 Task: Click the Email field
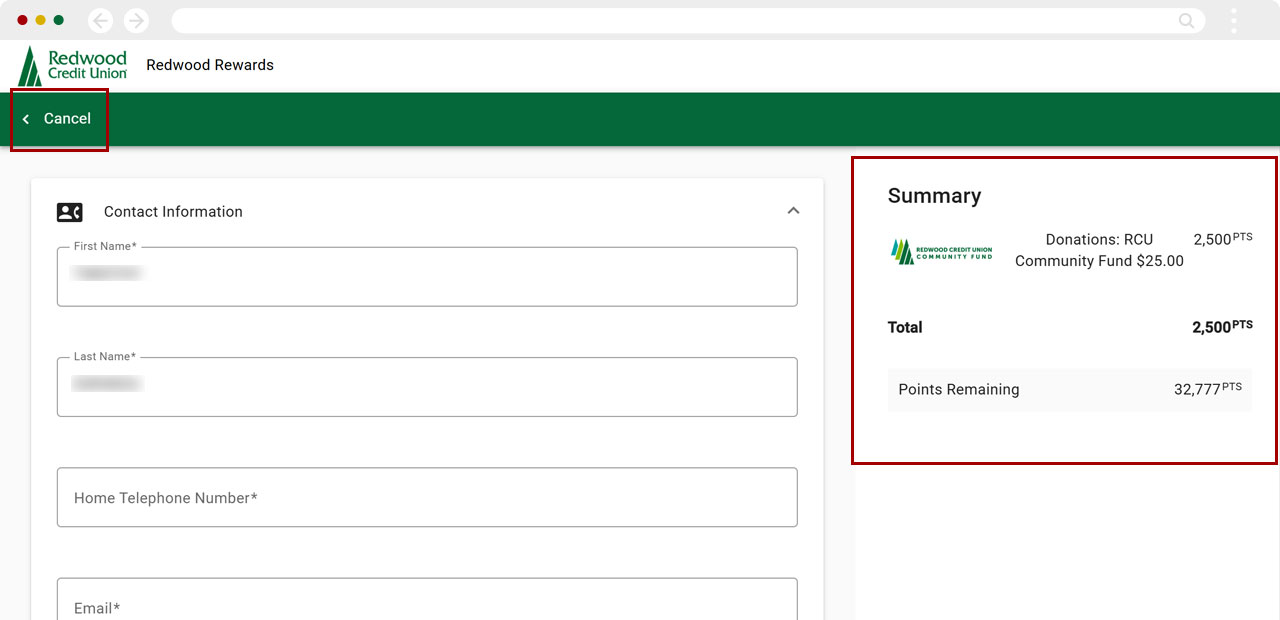[x=427, y=599]
